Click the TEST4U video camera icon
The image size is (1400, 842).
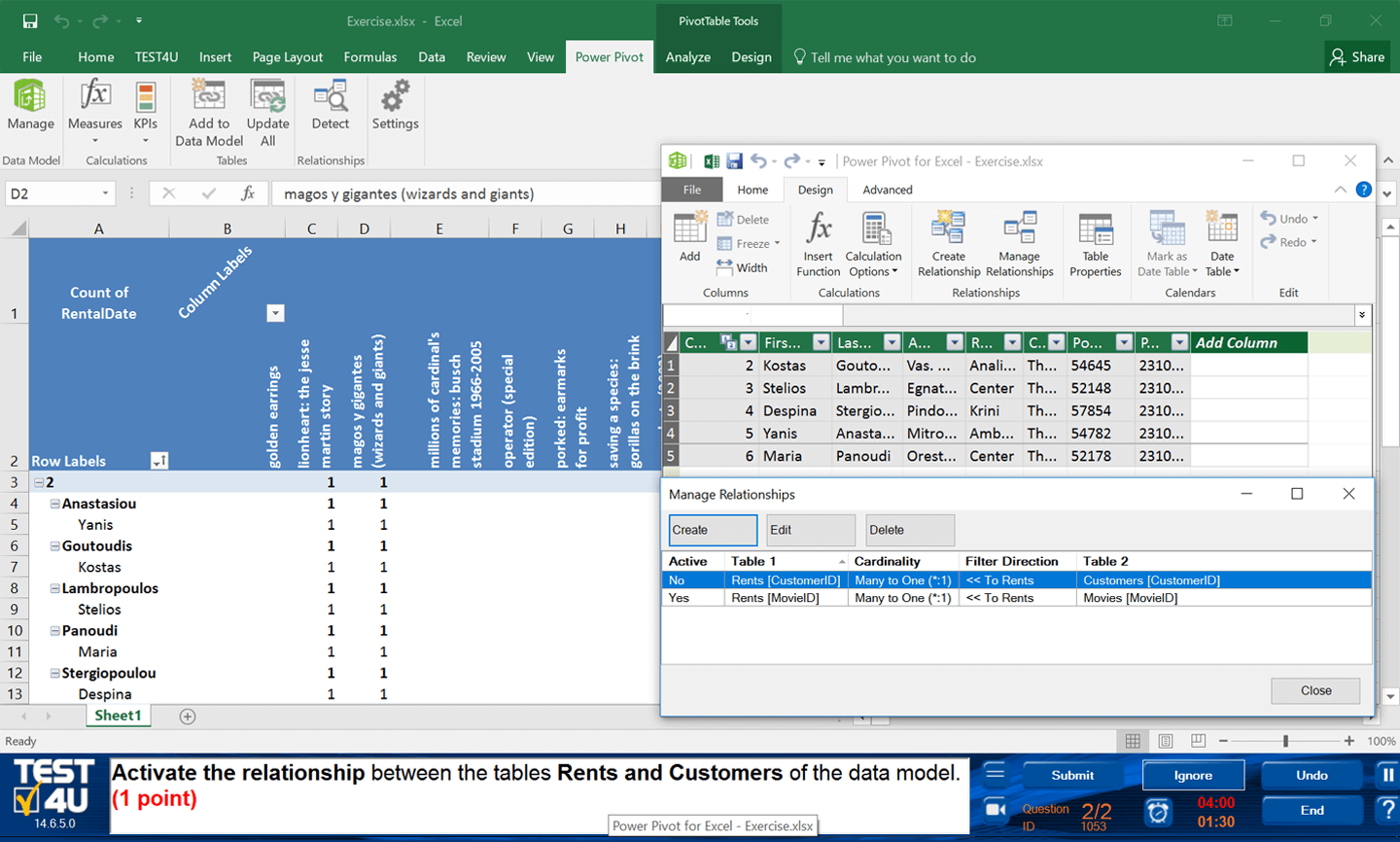point(995,809)
